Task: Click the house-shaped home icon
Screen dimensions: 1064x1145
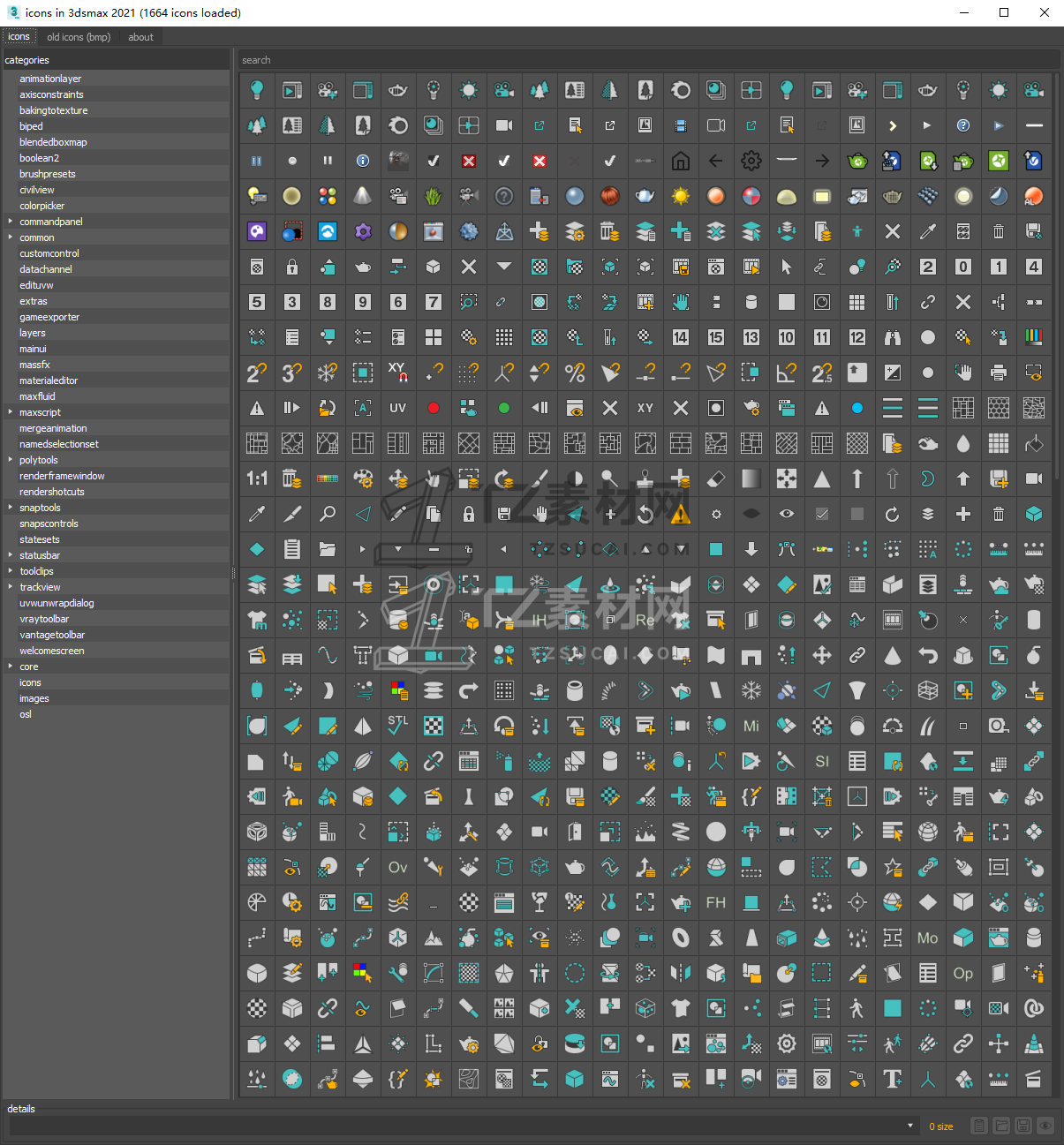Action: tap(681, 161)
